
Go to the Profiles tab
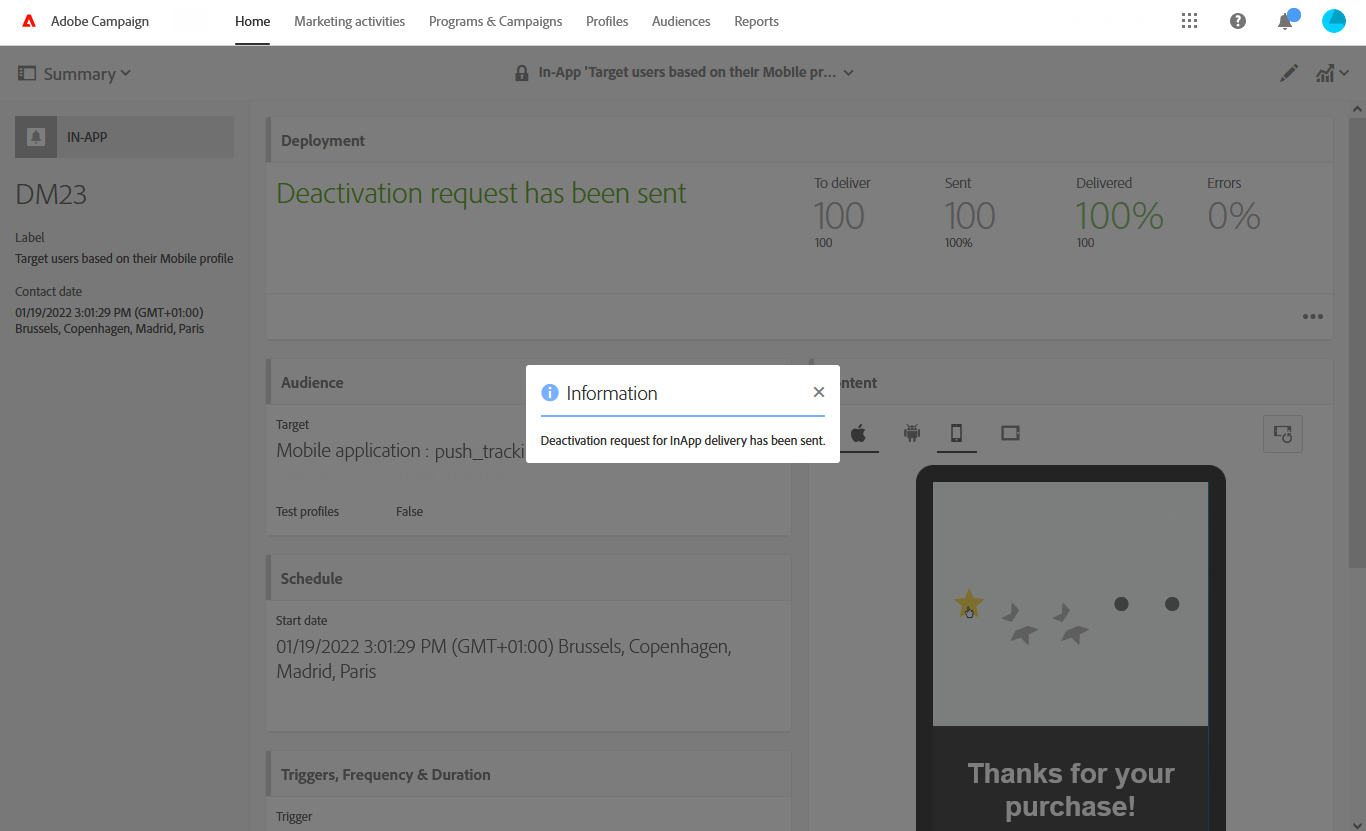tap(607, 21)
